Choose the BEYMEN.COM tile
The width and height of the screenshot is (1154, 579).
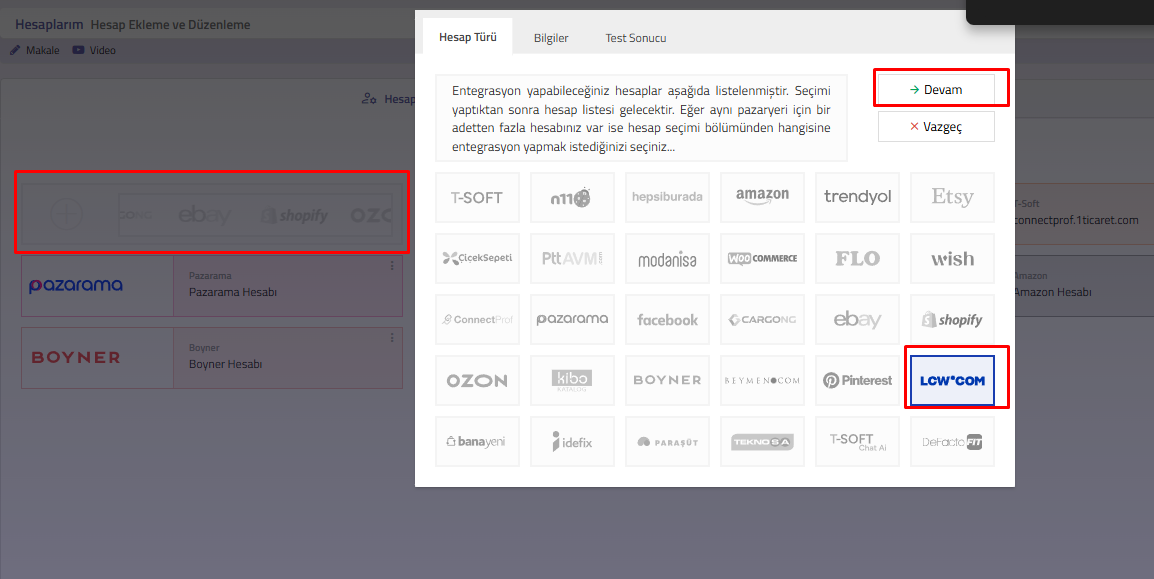coord(762,380)
